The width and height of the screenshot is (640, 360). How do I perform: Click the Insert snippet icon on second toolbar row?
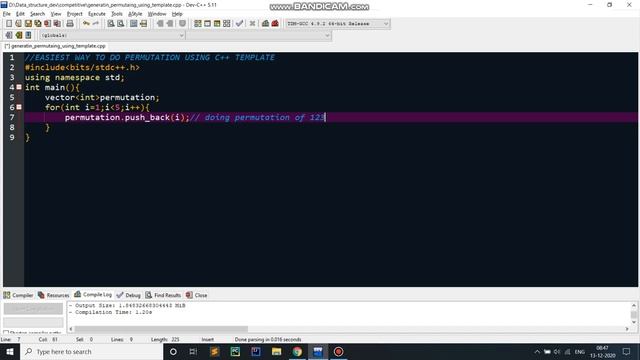pyautogui.click(x=9, y=36)
